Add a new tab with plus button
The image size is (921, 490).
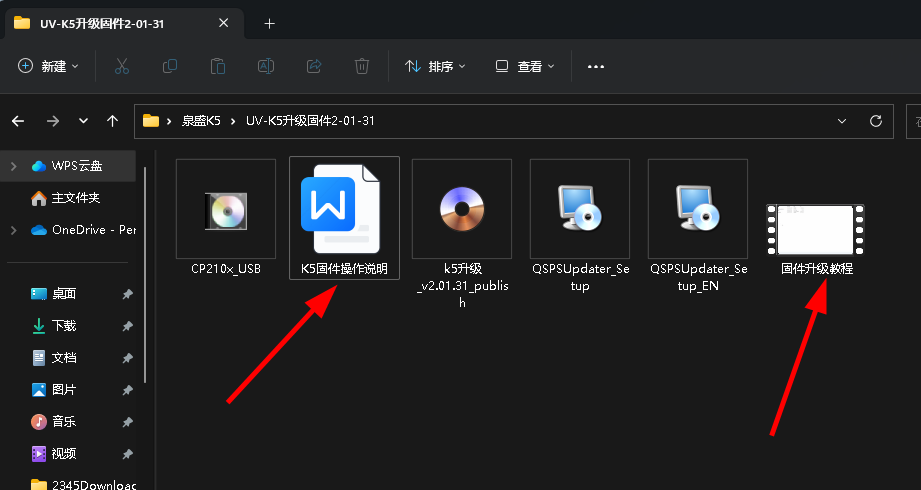(269, 23)
